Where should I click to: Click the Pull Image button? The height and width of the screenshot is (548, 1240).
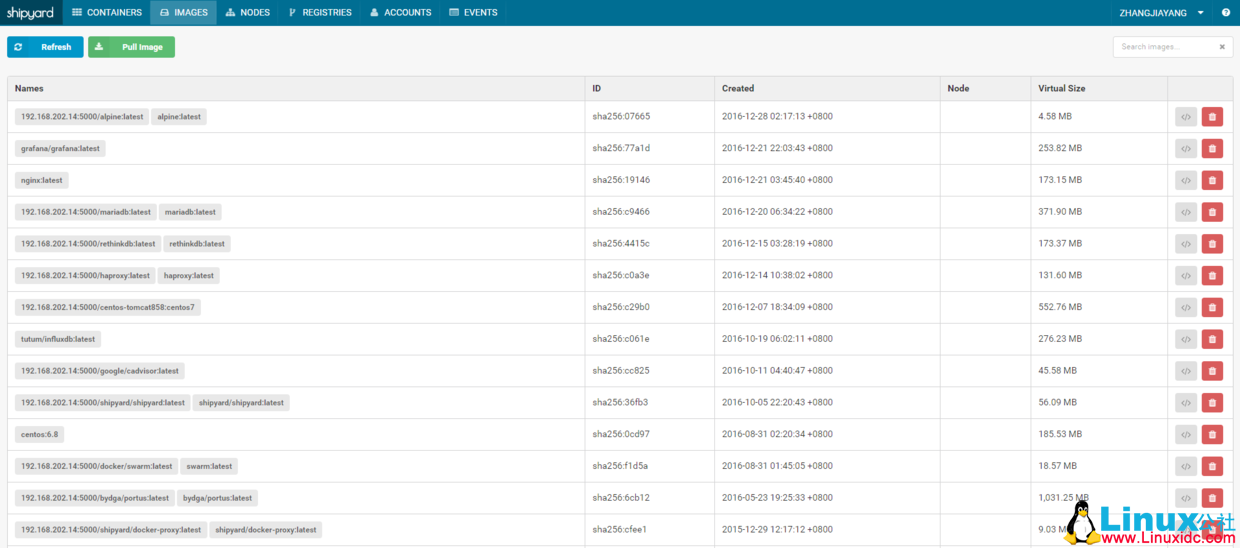click(x=131, y=47)
